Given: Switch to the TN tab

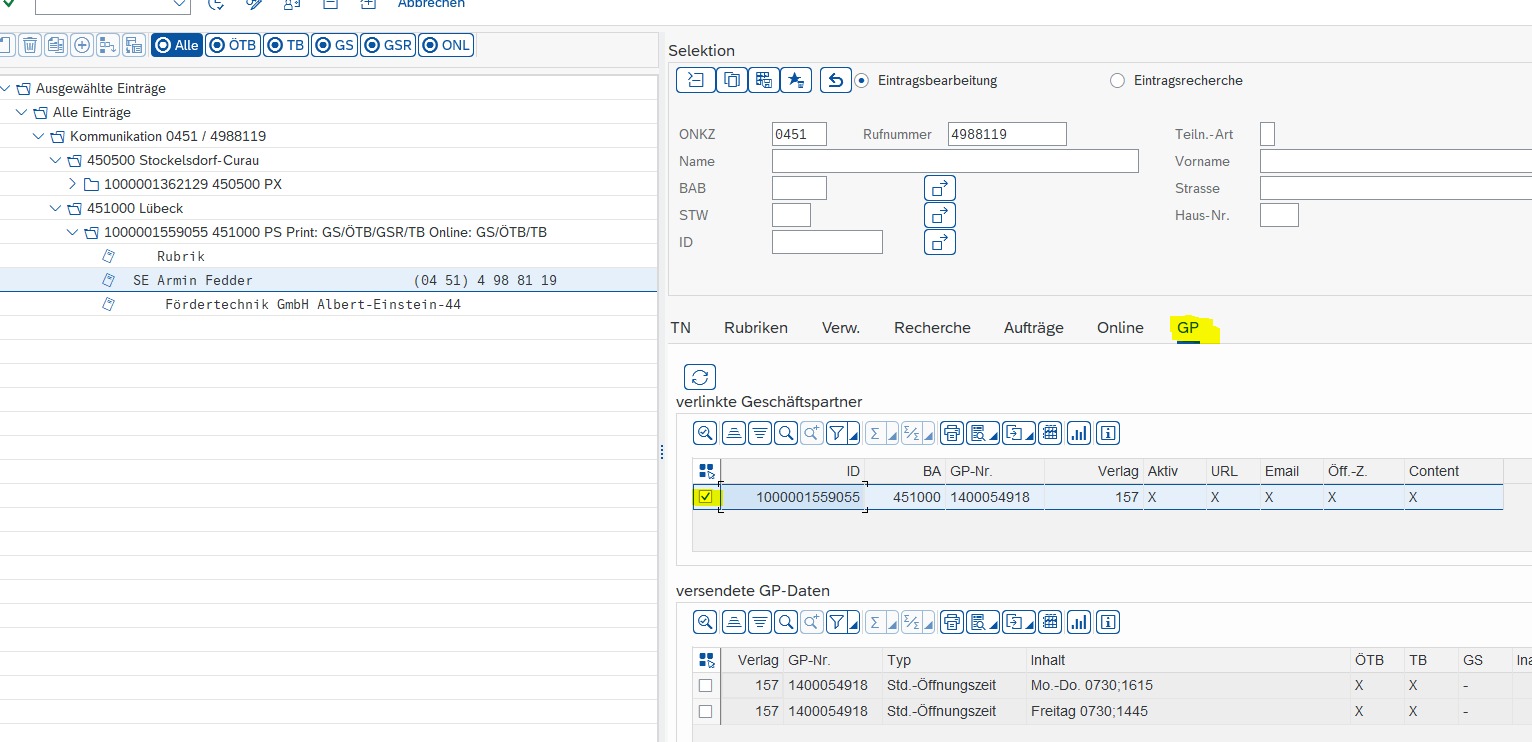Looking at the screenshot, I should (x=680, y=327).
